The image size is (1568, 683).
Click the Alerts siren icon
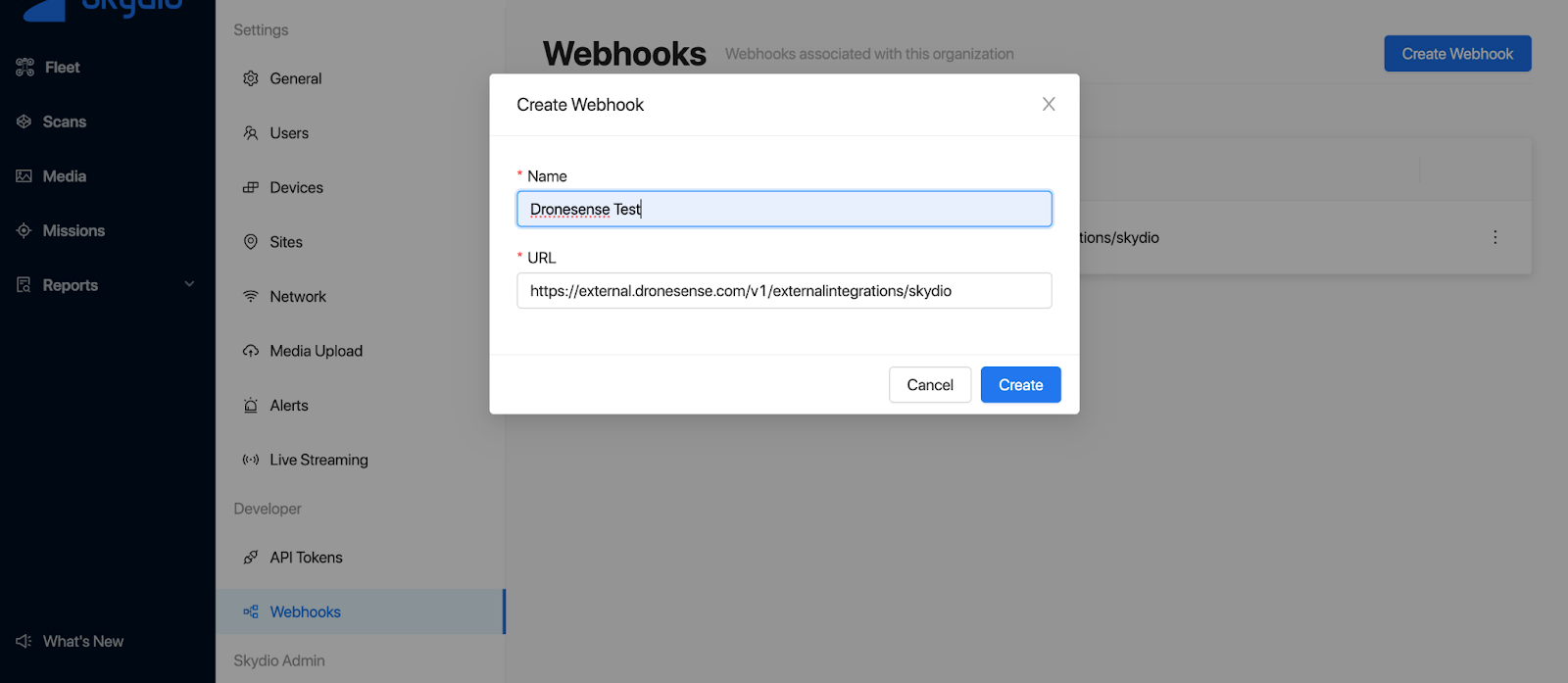coord(251,406)
